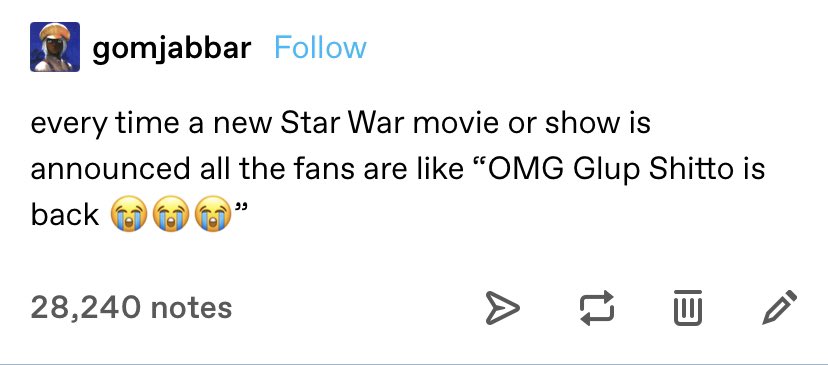
Task: Edit the post using the pencil icon
Action: [780, 307]
